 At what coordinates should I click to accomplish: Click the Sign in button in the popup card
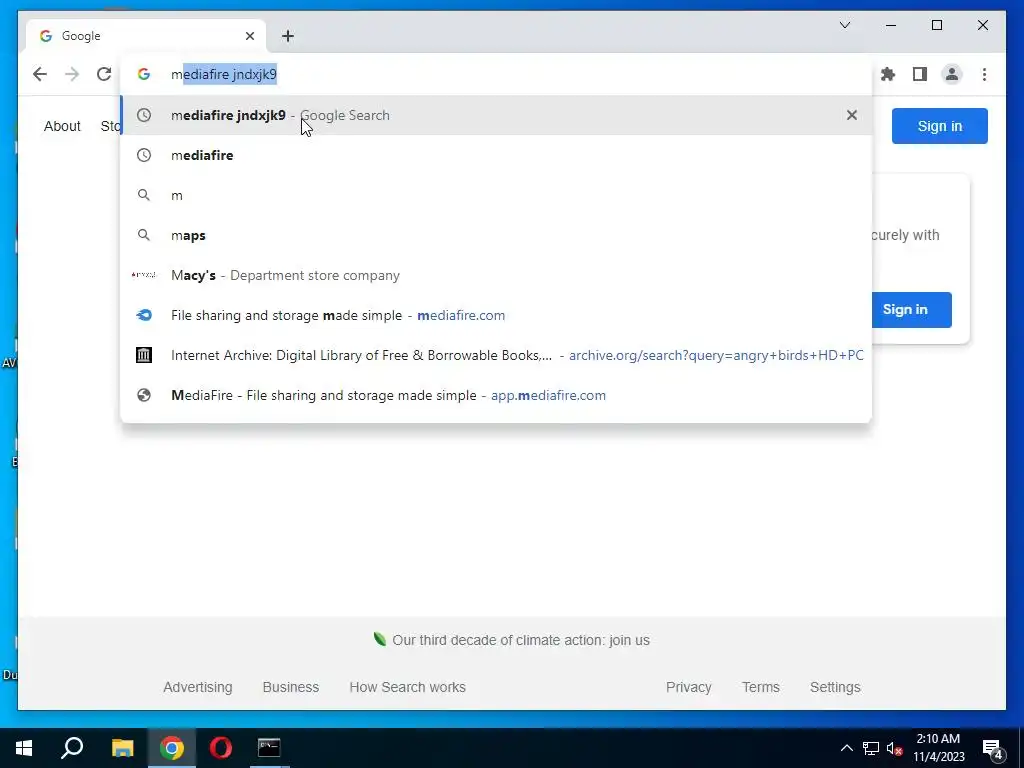click(911, 310)
